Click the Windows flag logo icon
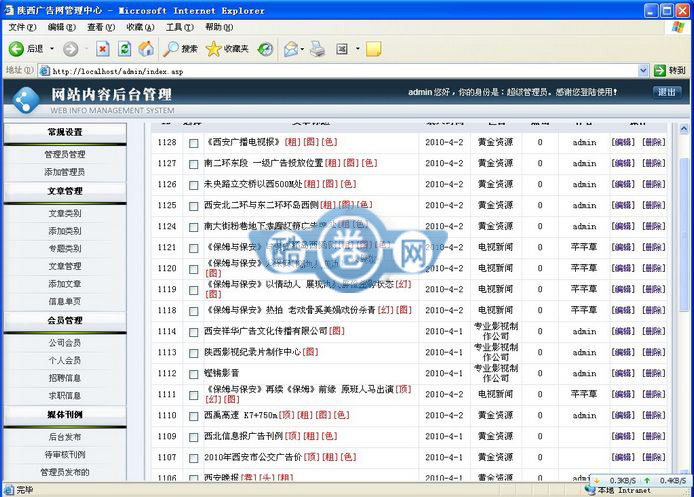 point(678,27)
